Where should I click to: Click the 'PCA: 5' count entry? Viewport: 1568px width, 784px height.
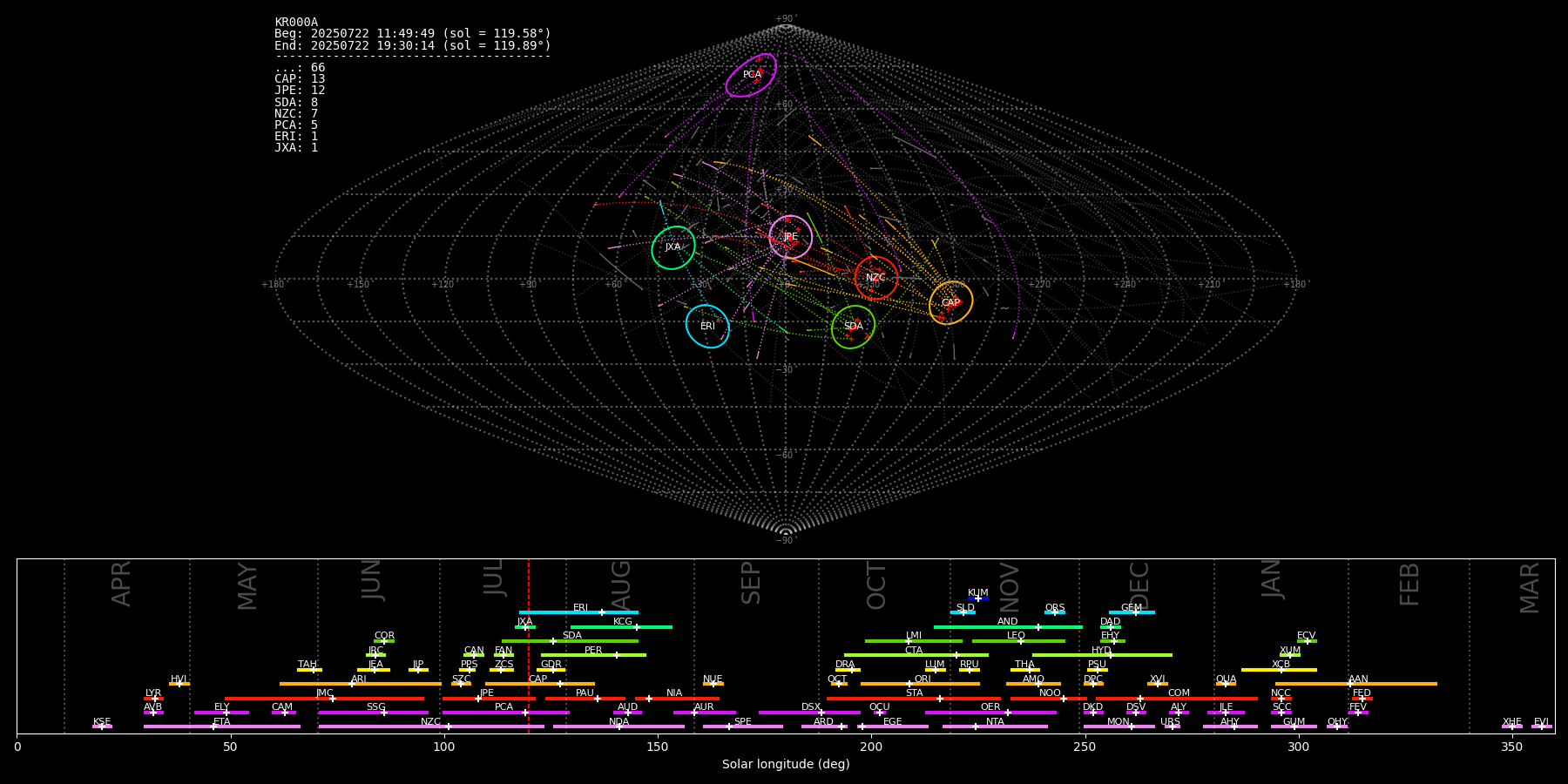[296, 125]
